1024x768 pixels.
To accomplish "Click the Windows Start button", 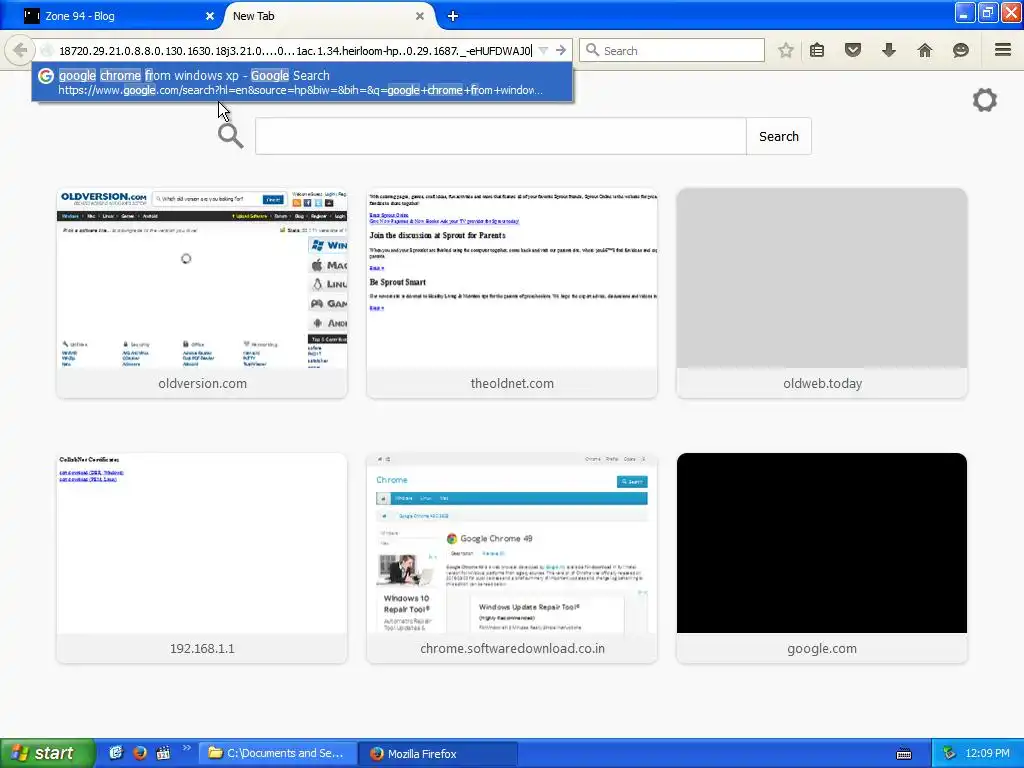I will tap(47, 753).
